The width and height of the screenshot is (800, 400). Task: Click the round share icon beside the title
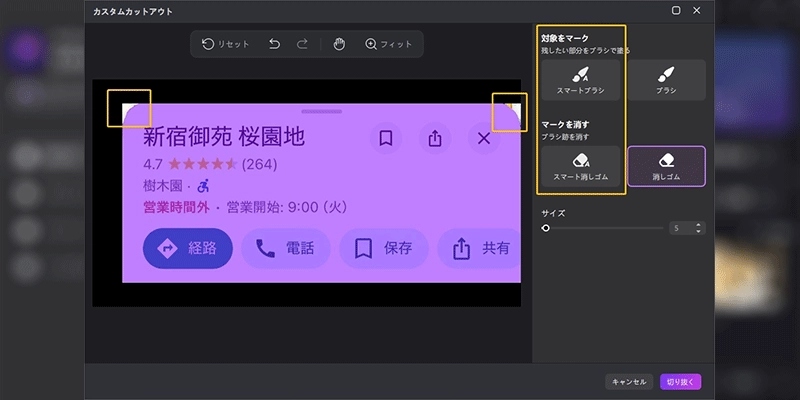(435, 138)
